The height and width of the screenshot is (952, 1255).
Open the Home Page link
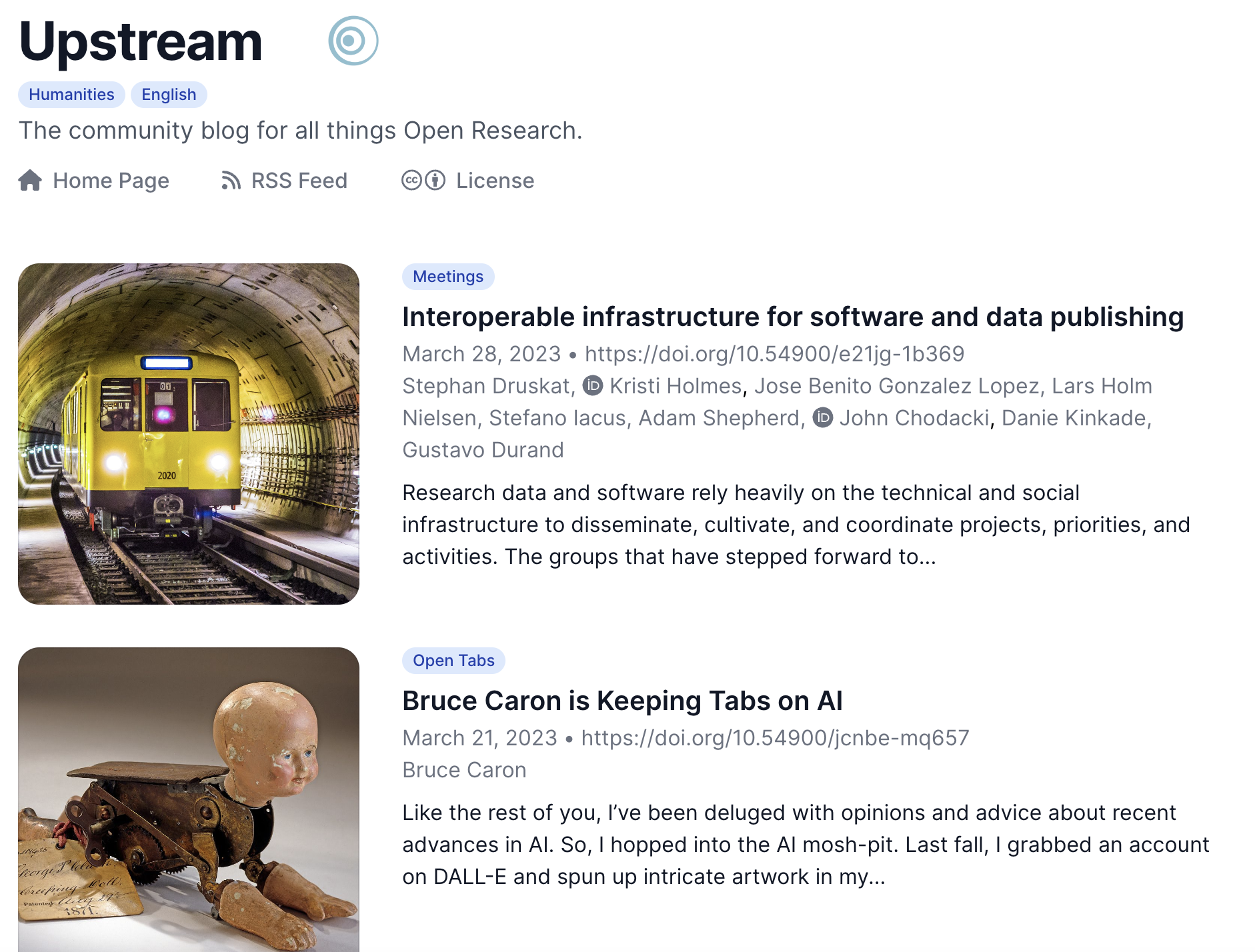point(111,180)
